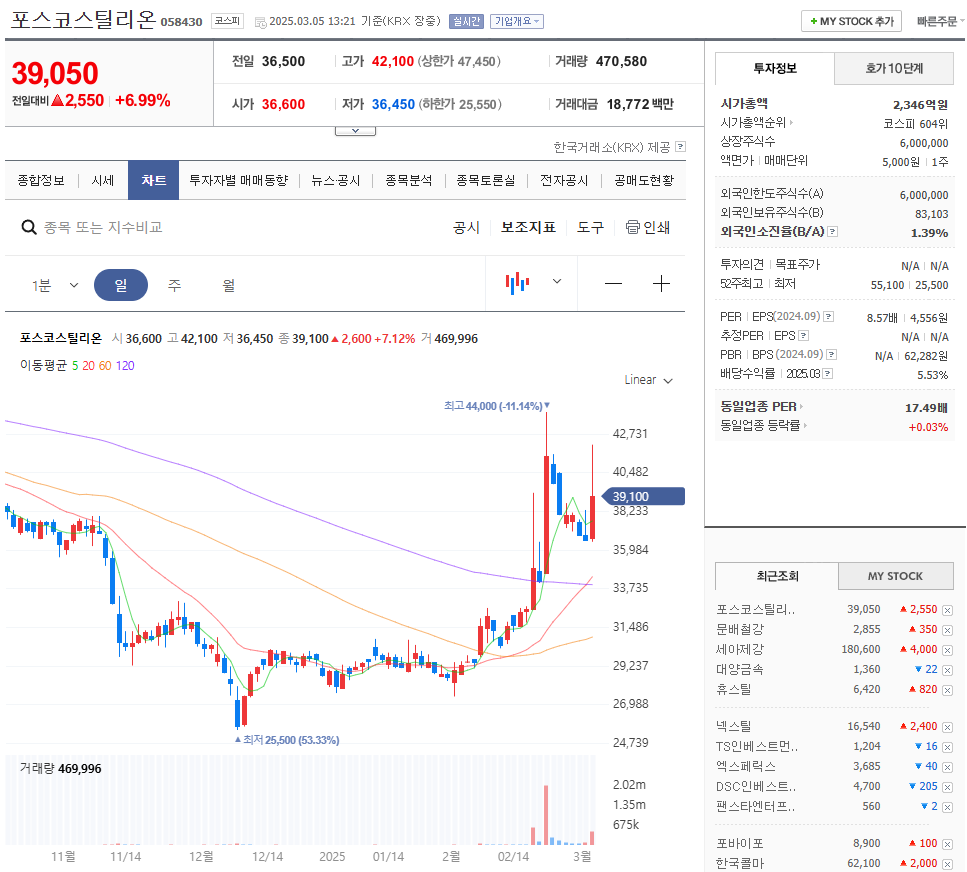The width and height of the screenshot is (967, 872).
Task: Remove 대양금속 from recent list
Action: coord(947,670)
